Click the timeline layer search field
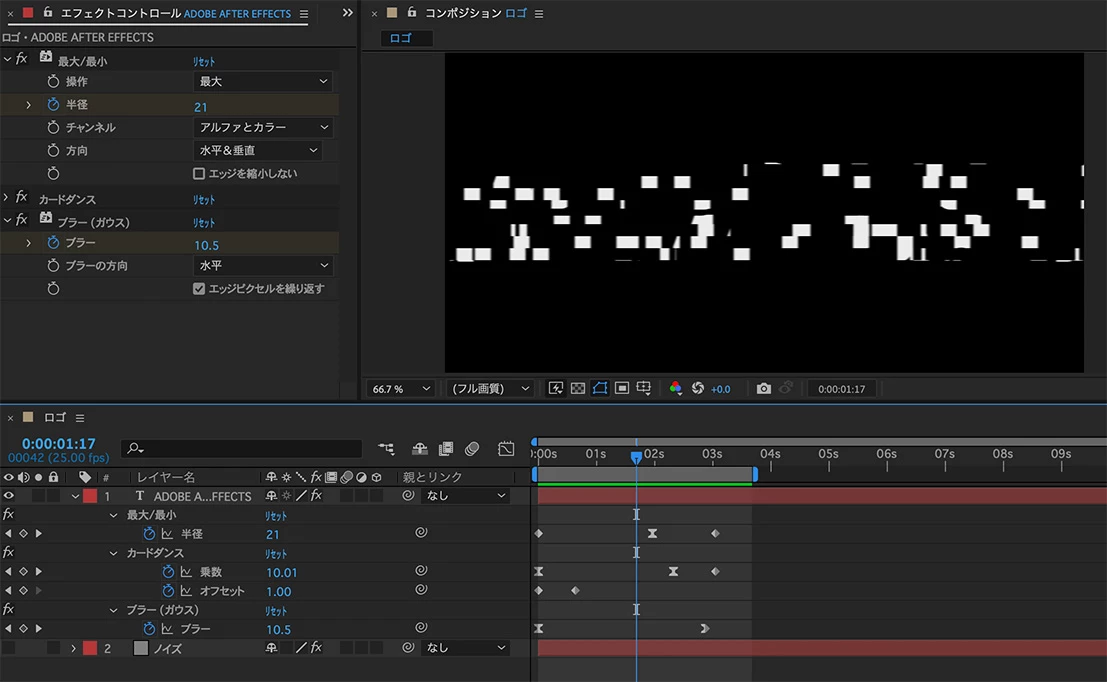The width and height of the screenshot is (1107, 682). tap(241, 448)
